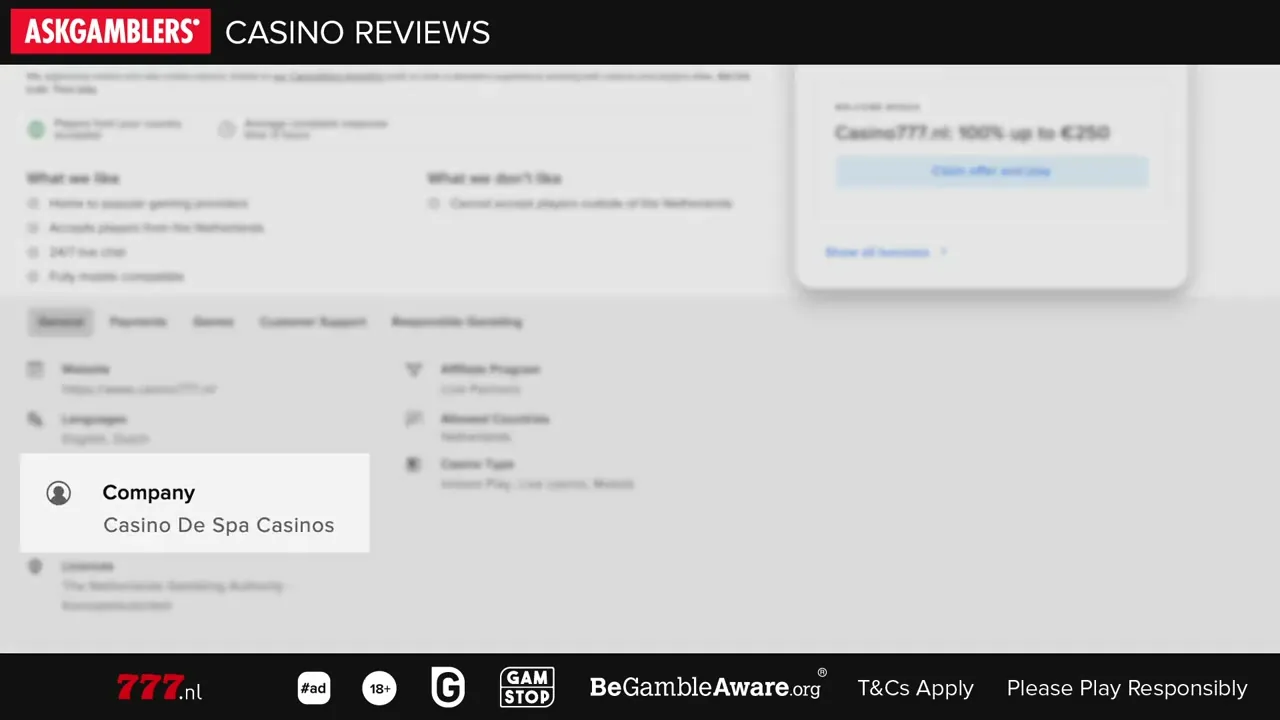Click the #ad badge
Screen dimensions: 1280x720
tap(314, 688)
